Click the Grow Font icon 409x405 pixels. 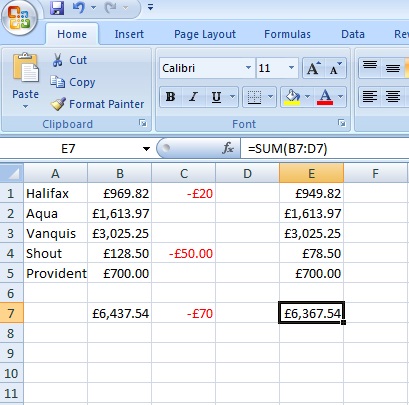(x=313, y=68)
